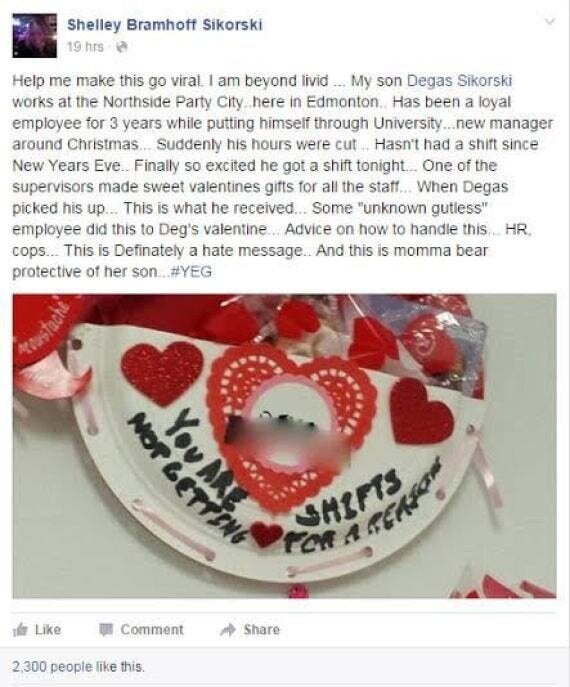Viewport: 570px width, 687px height.
Task: Open Shelley Bramhoff Sikorski's profile picture
Action: [x=35, y=35]
